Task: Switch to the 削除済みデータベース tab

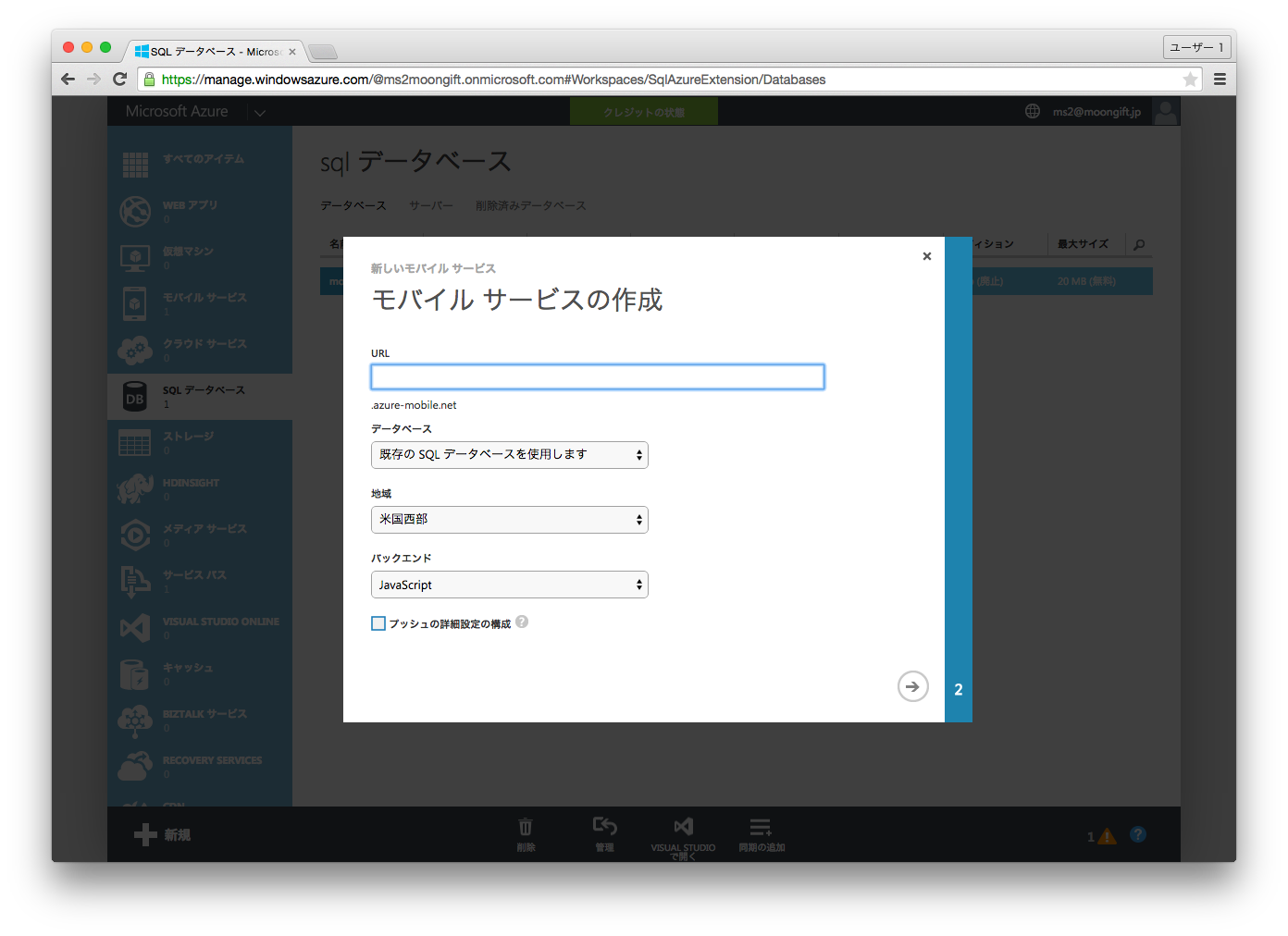Action: click(530, 205)
